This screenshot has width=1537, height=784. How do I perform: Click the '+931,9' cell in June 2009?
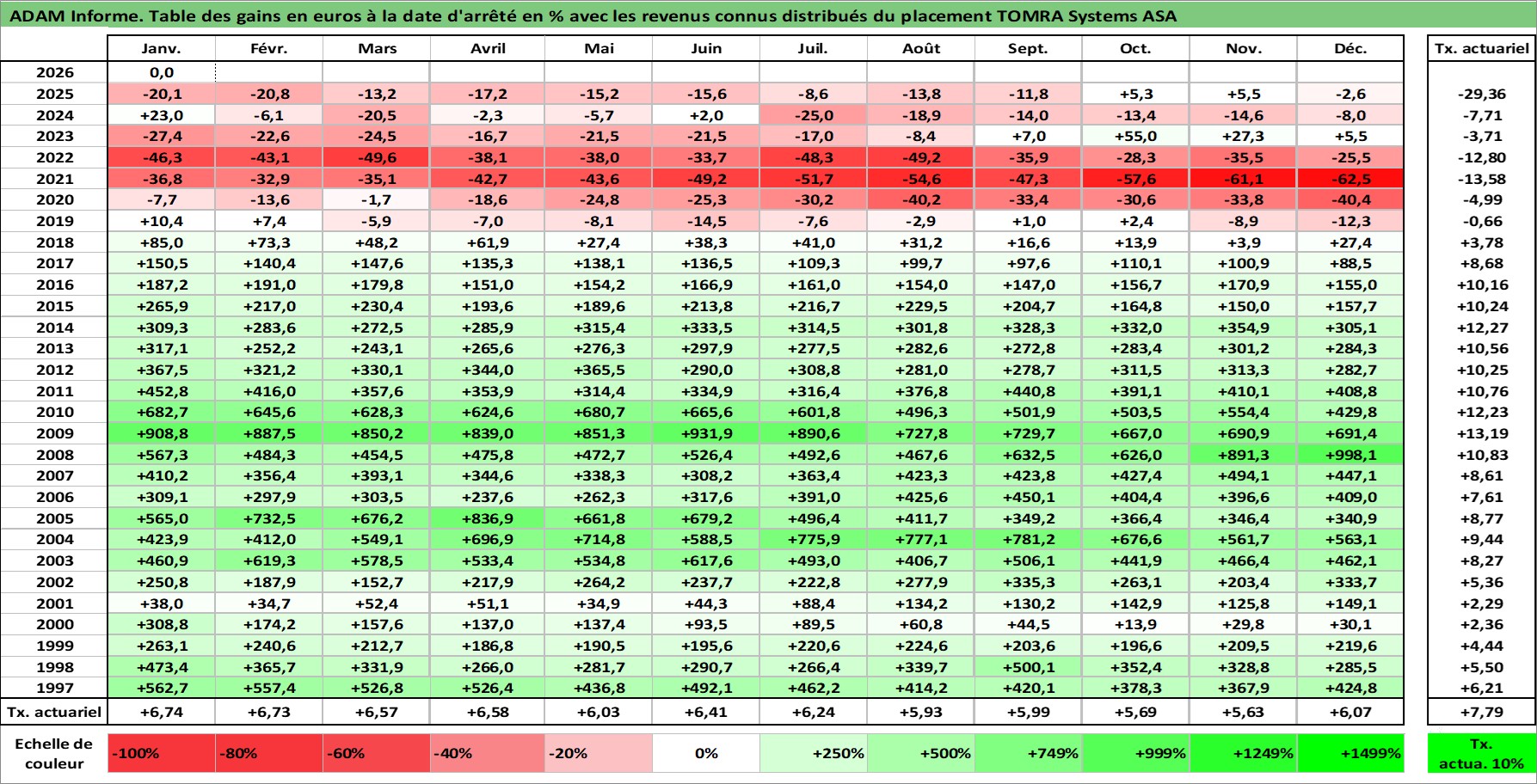[706, 433]
